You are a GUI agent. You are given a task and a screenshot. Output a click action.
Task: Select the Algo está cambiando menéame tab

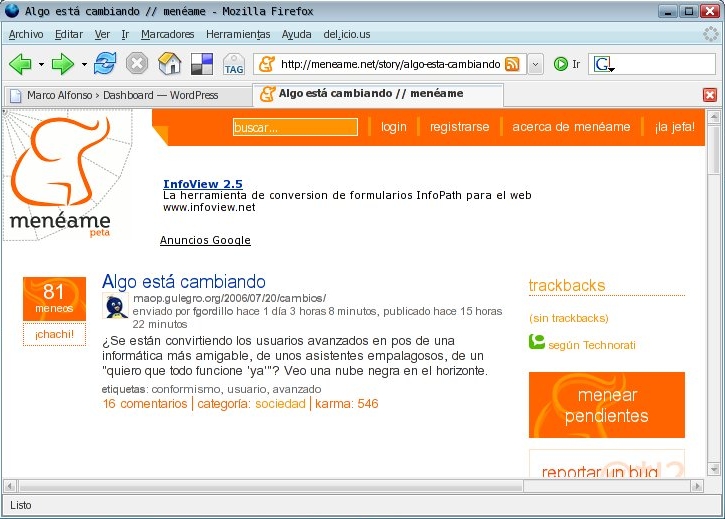(378, 93)
